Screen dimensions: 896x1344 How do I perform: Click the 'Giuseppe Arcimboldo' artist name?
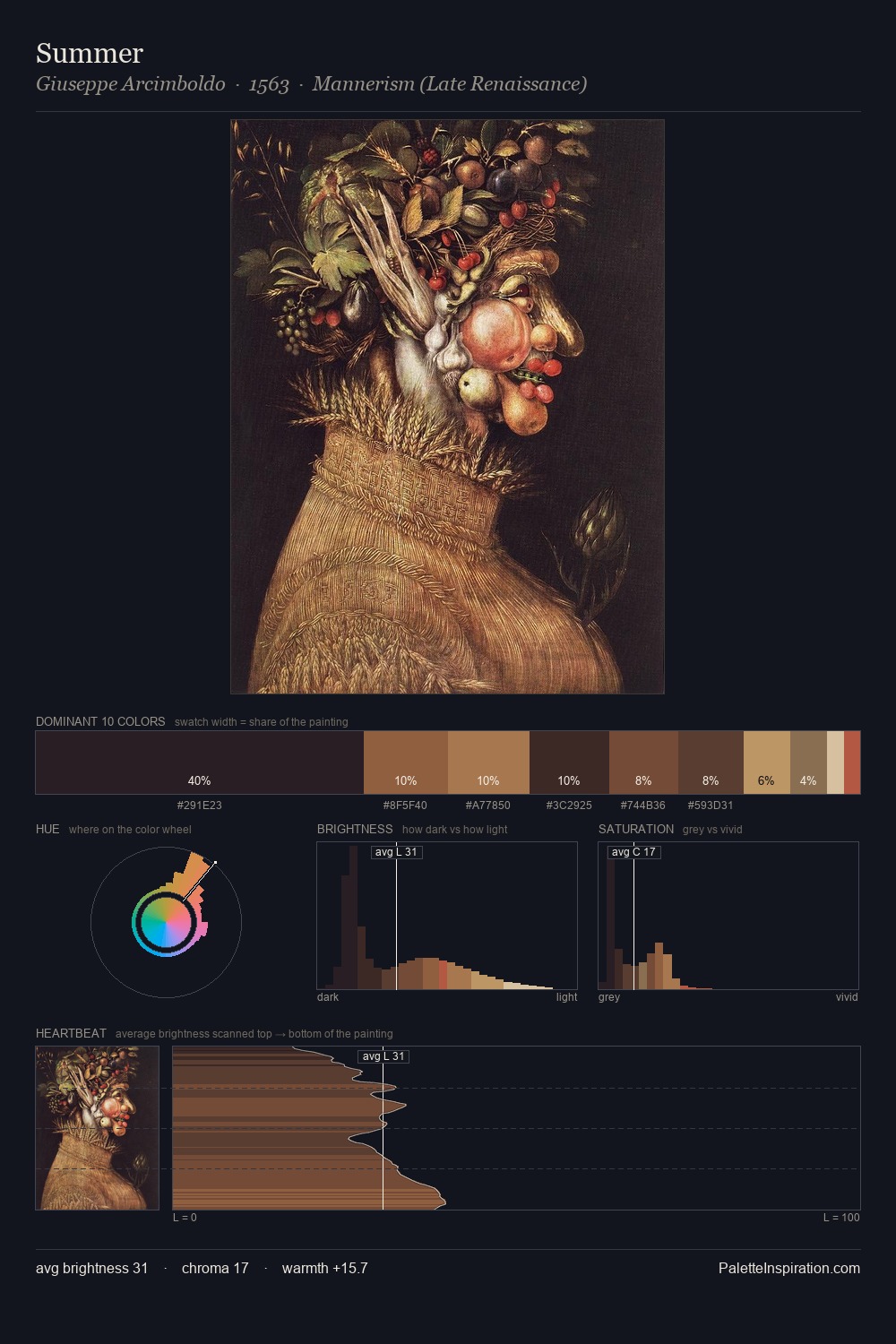(x=131, y=84)
